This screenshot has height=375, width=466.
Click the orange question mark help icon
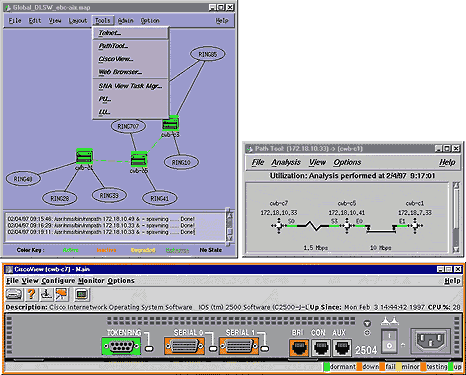(x=31, y=294)
